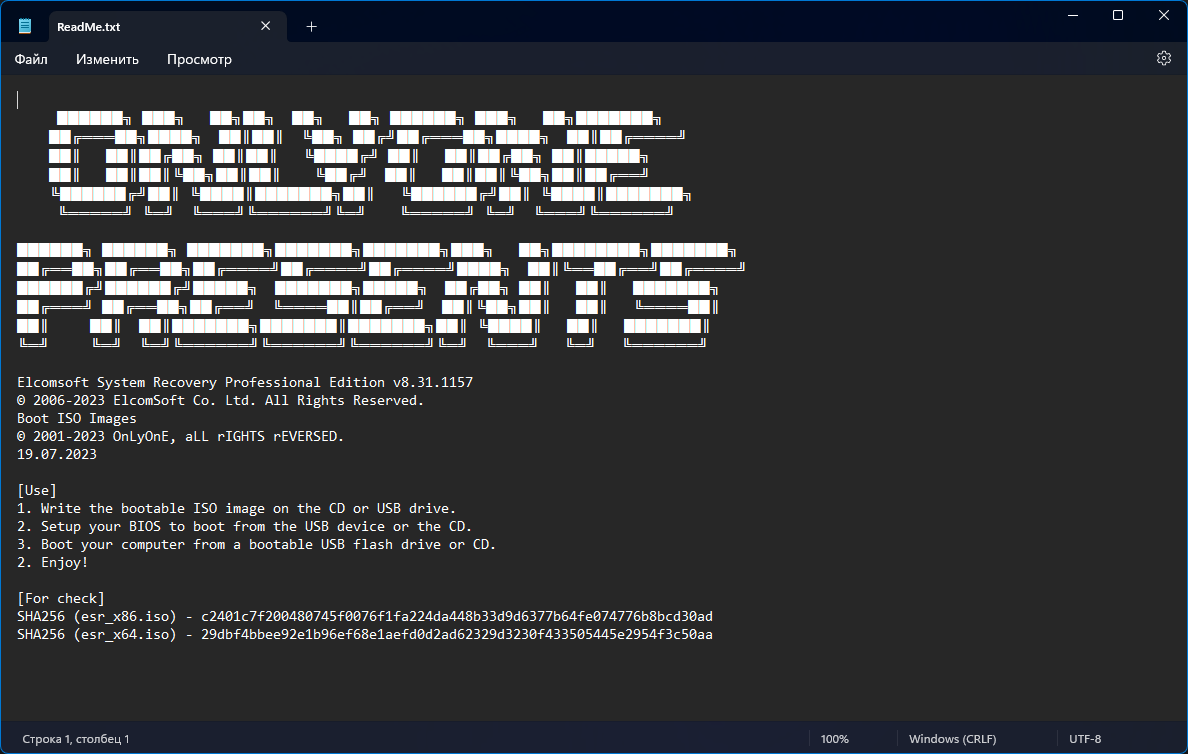1188x754 pixels.
Task: Open the Просмотр menu
Action: (x=199, y=59)
